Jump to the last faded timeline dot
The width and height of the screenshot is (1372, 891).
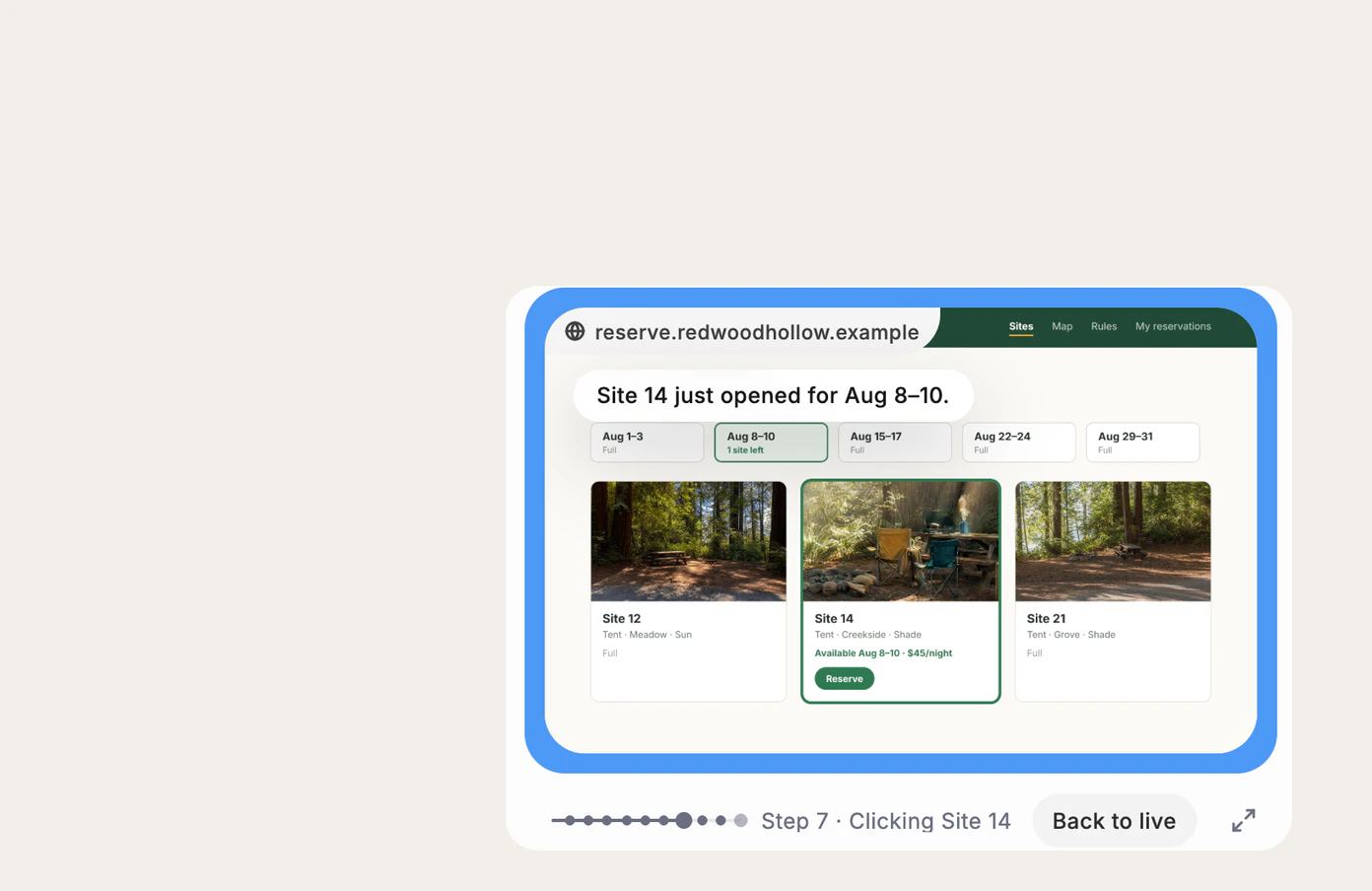(x=740, y=820)
